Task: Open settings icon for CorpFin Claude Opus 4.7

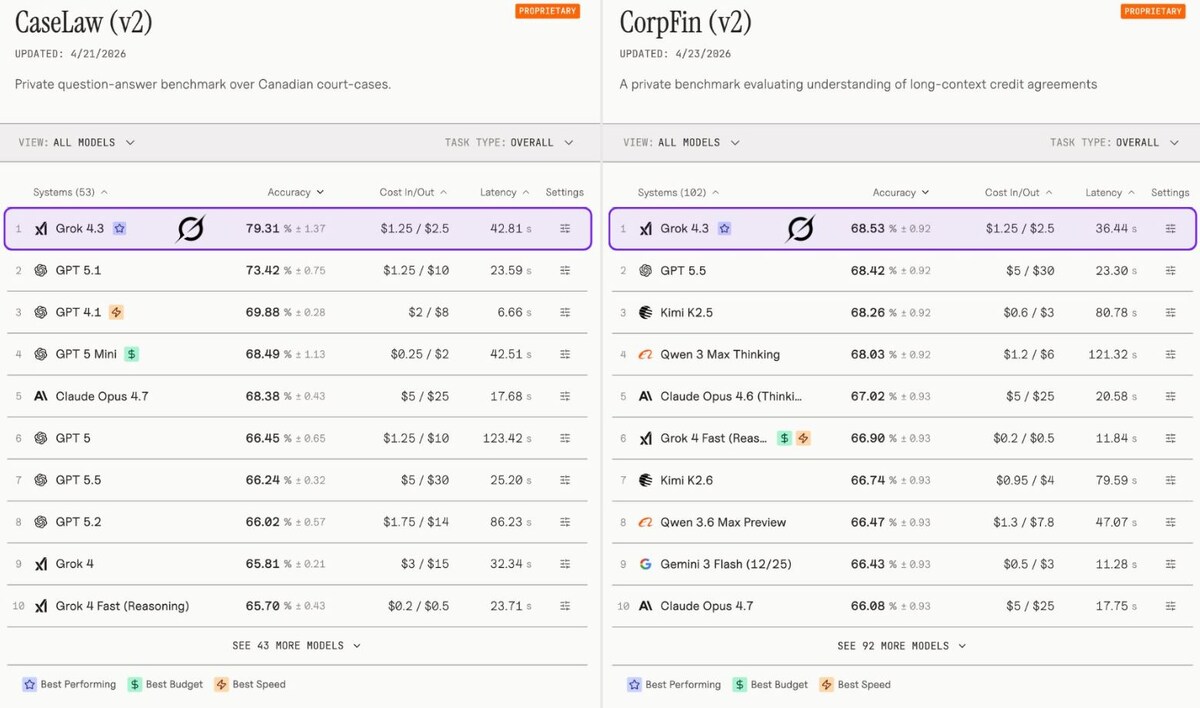Action: click(x=1170, y=606)
